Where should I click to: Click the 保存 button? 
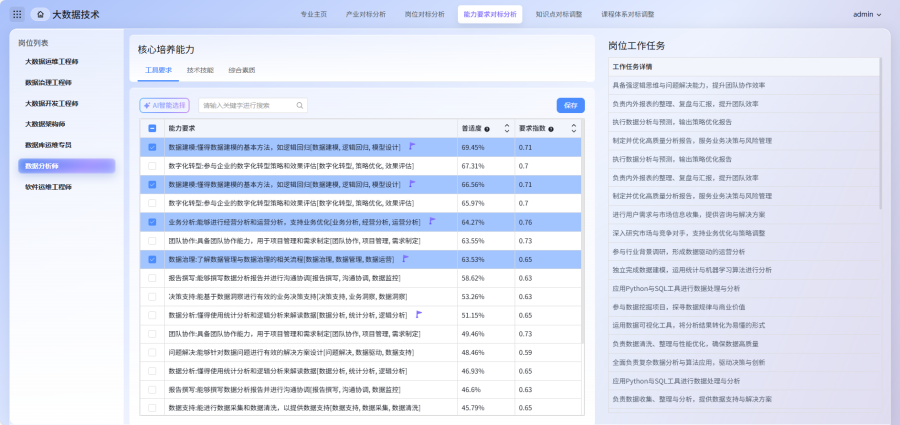[x=570, y=105]
